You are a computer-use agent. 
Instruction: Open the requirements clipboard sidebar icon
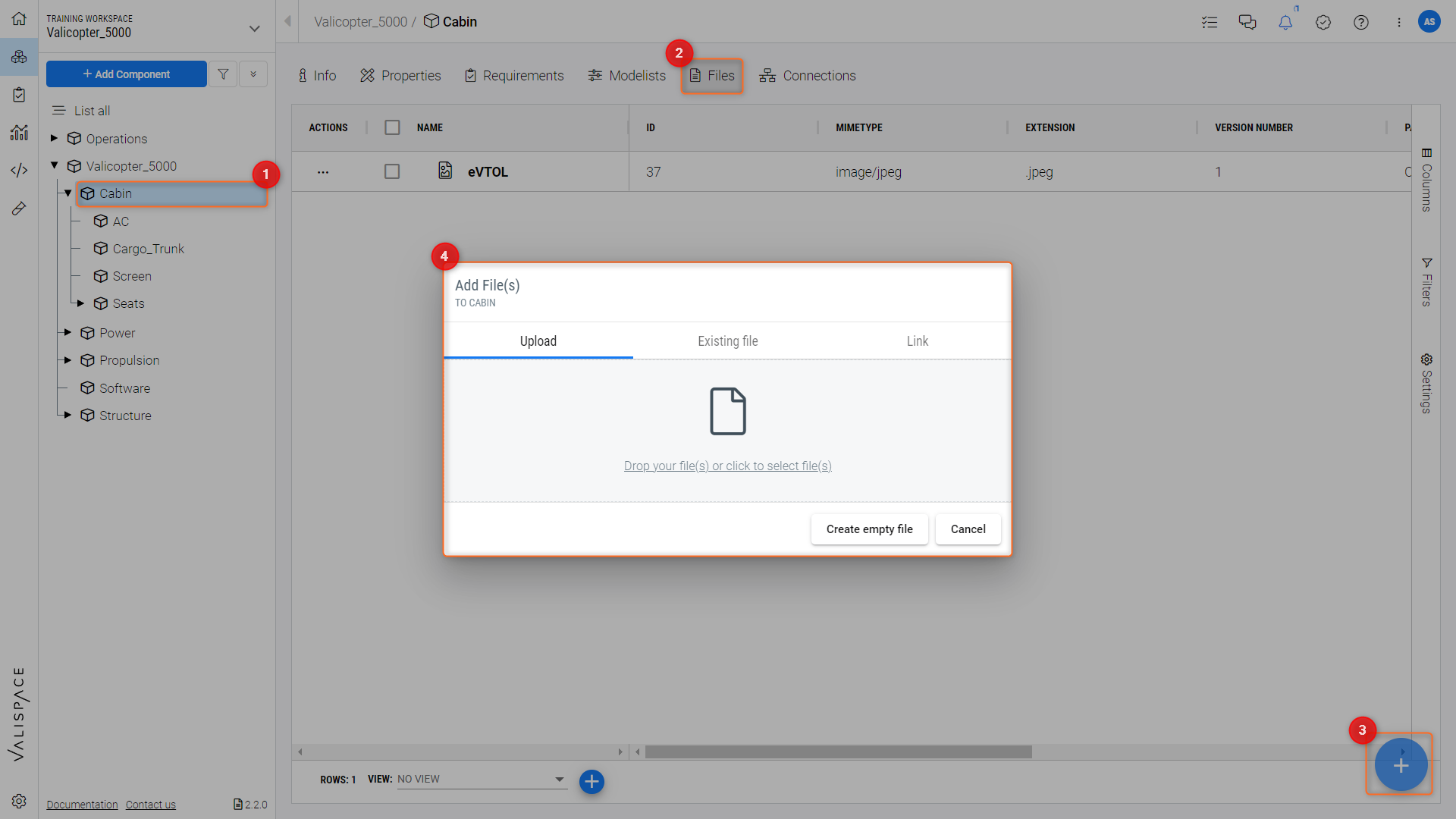19,95
